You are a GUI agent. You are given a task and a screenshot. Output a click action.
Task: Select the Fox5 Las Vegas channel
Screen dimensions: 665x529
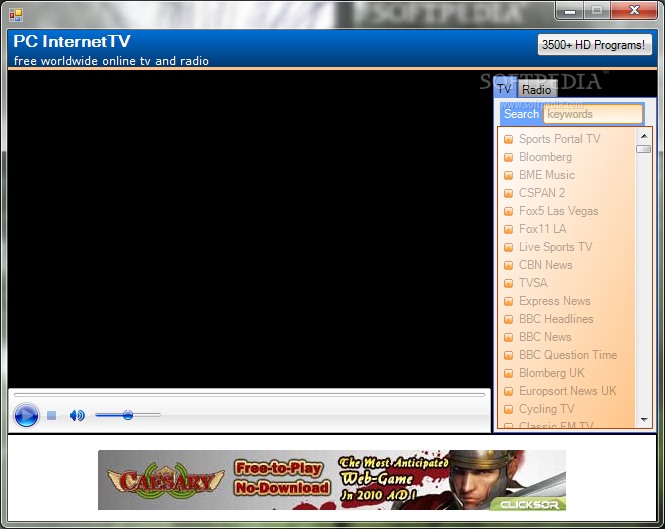pos(559,211)
